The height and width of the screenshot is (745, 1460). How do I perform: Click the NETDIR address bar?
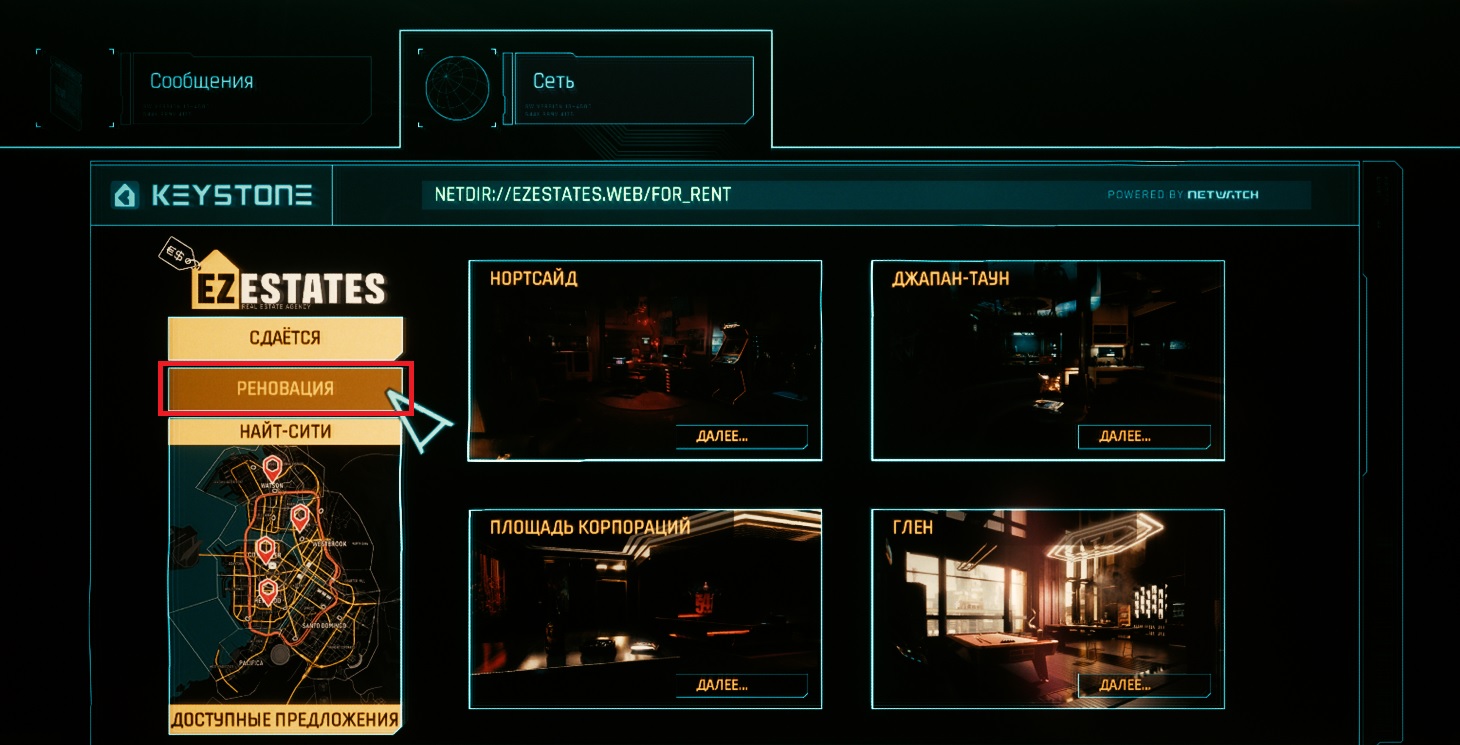[x=866, y=194]
